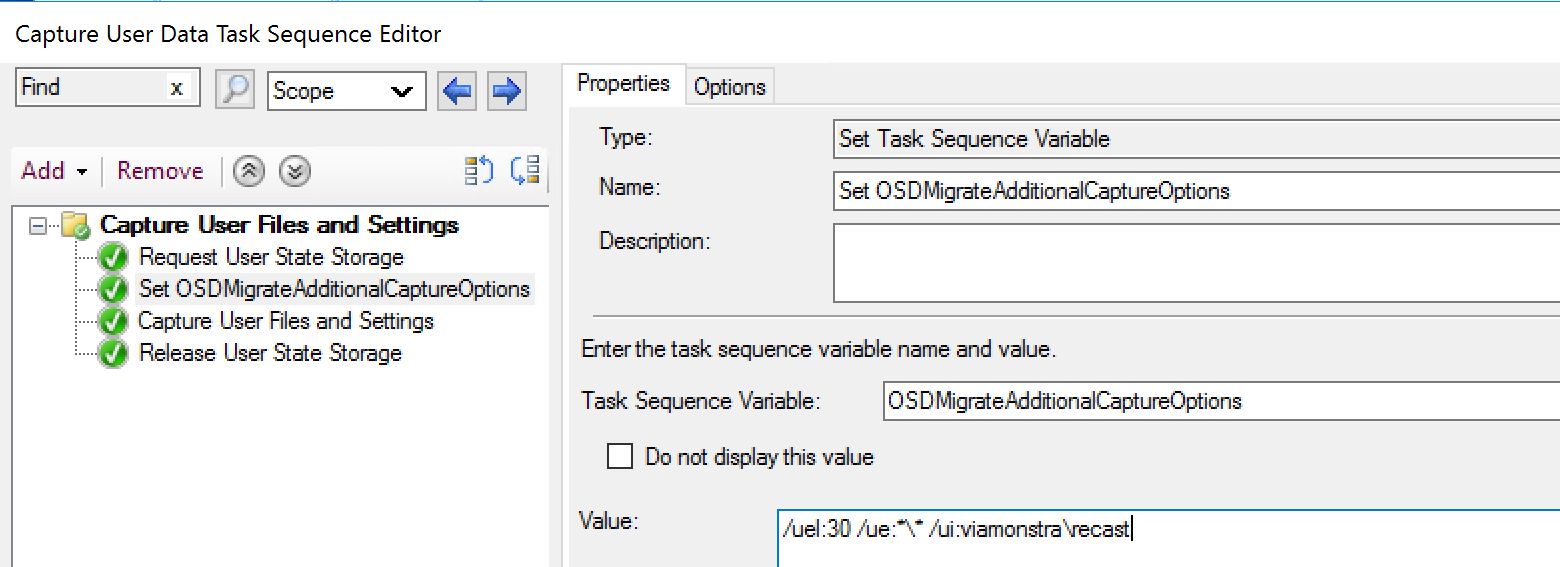Select the Capture User Files and Settings step
Screen dimensions: 1560x567
pyautogui.click(x=285, y=321)
